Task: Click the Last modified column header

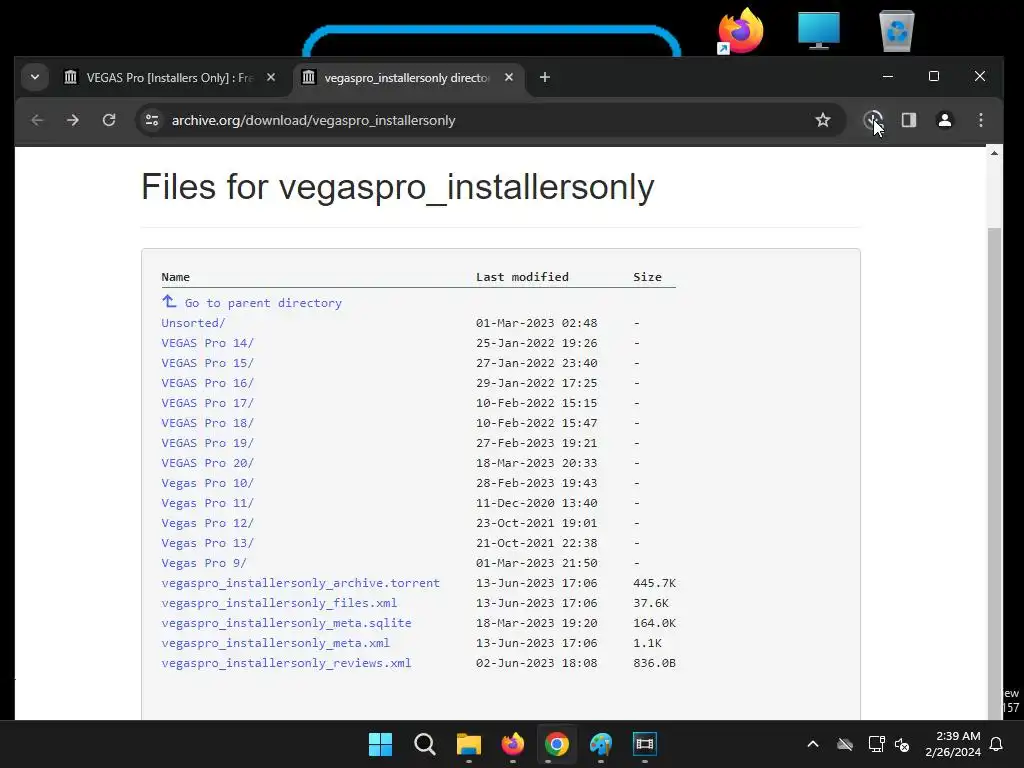Action: 522,277
